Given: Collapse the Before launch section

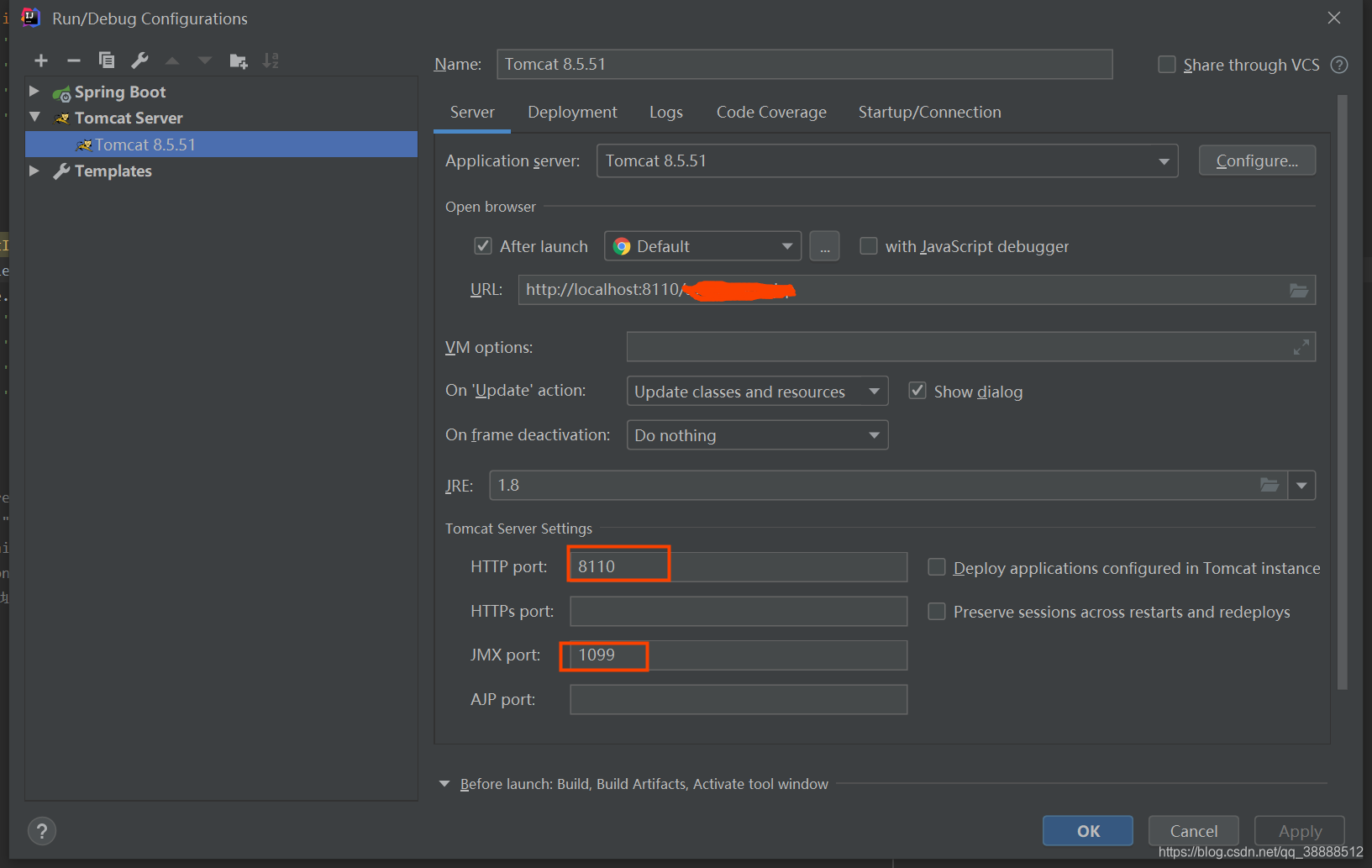Looking at the screenshot, I should pyautogui.click(x=444, y=784).
